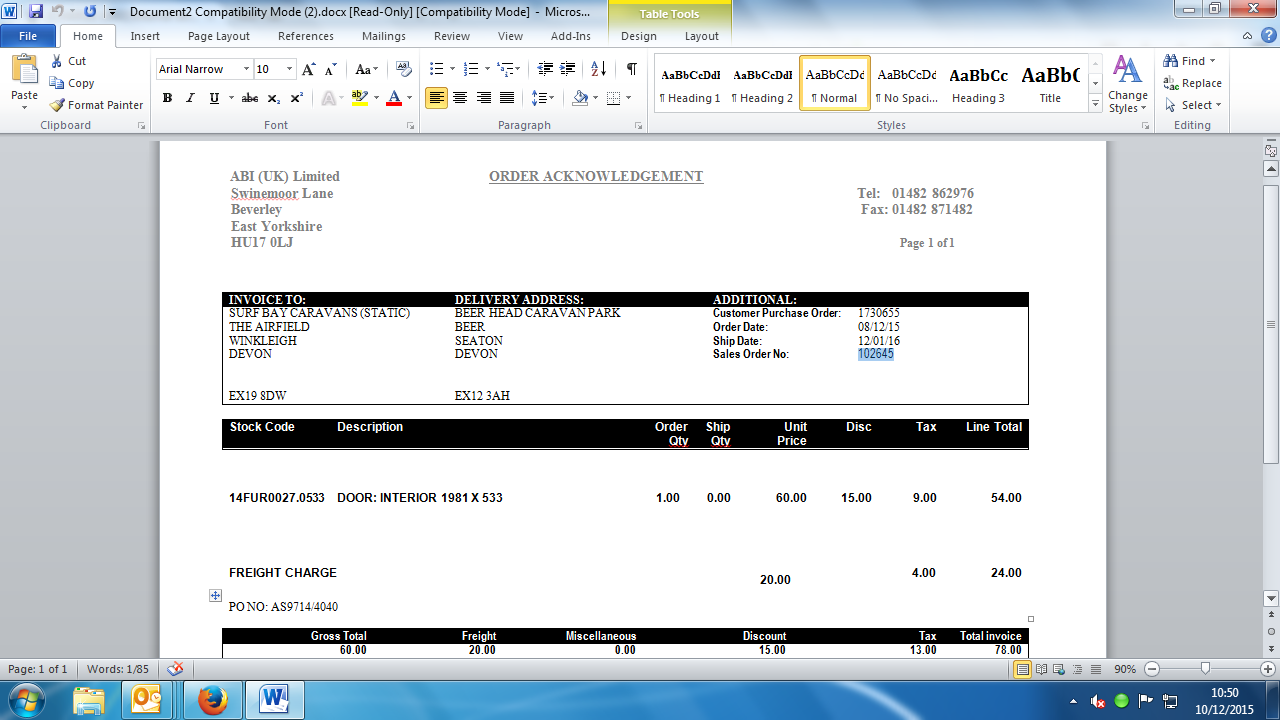
Task: Open the Select dropdown in Editing group
Action: (1194, 105)
